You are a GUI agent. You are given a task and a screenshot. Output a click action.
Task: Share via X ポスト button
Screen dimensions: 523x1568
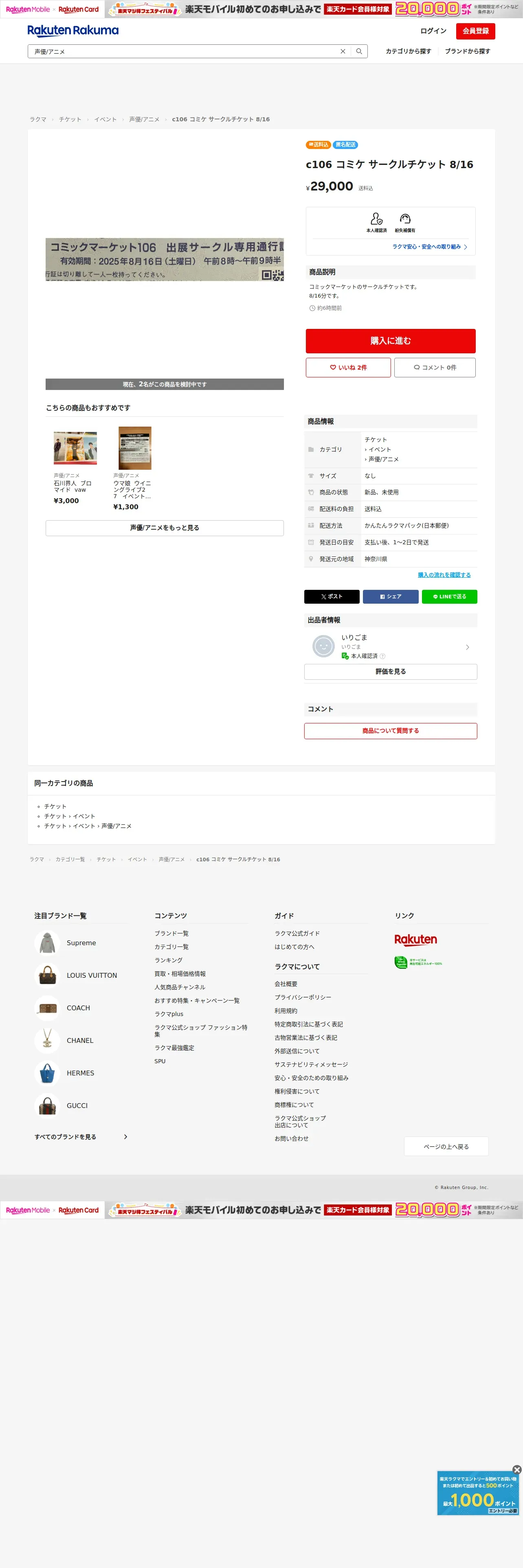point(332,596)
